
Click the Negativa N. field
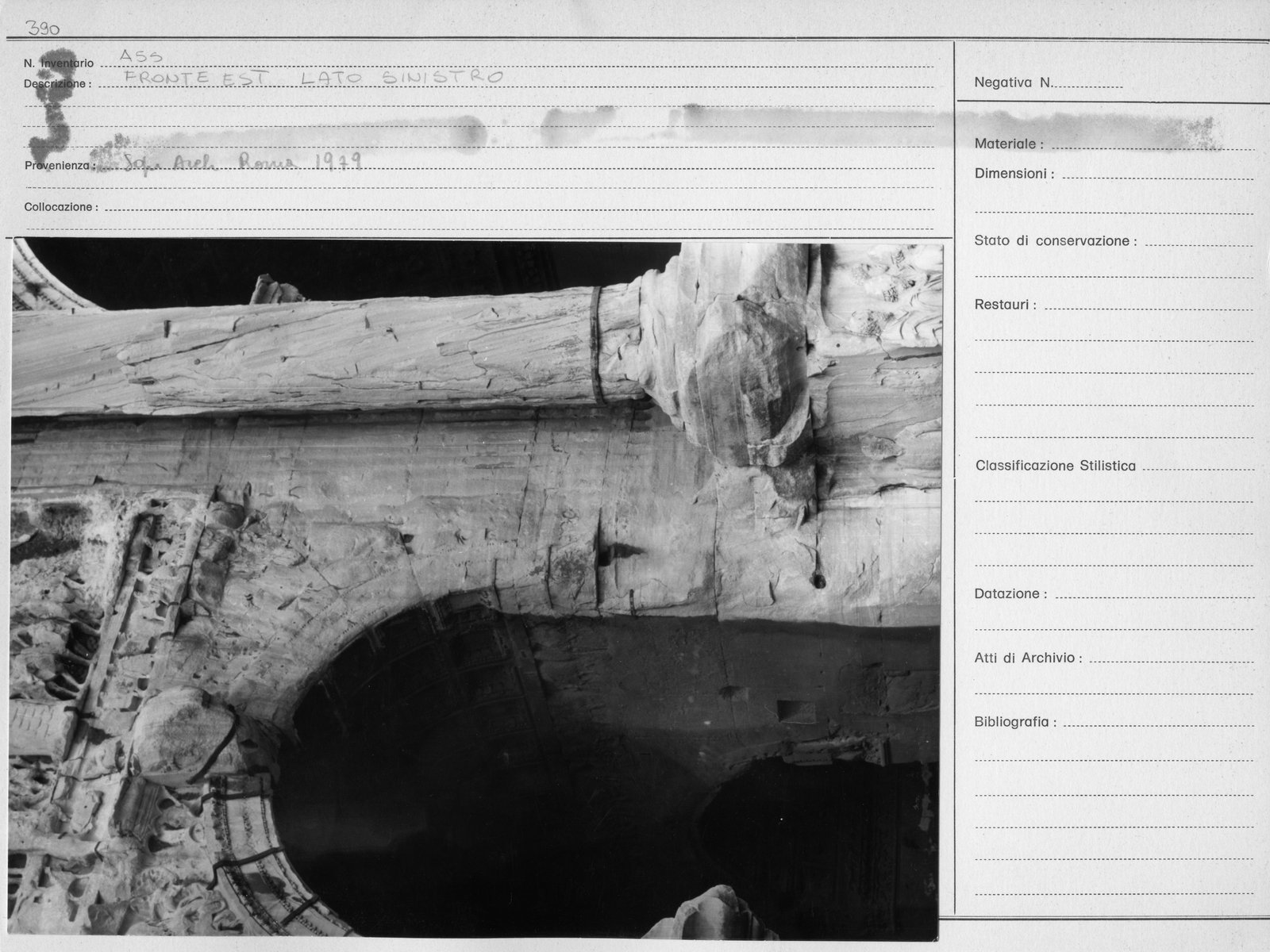[x=1049, y=83]
